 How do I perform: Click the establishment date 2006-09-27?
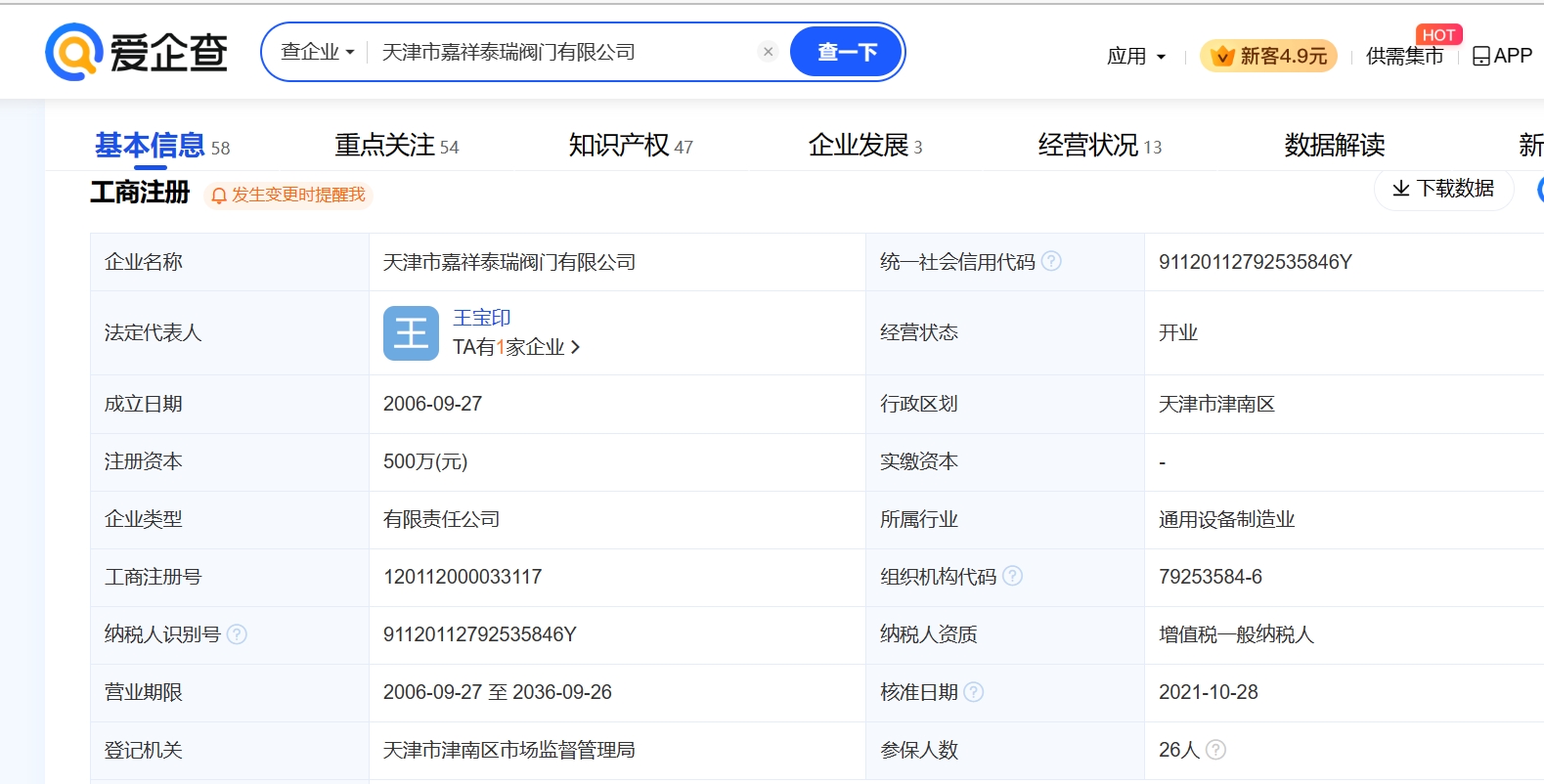pyautogui.click(x=432, y=404)
